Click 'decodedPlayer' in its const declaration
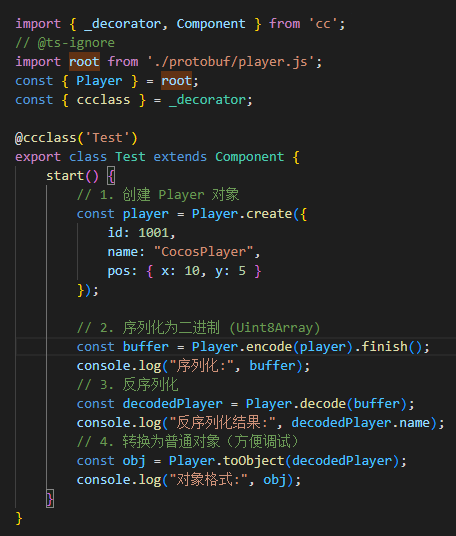This screenshot has height=536, width=456. tap(173, 404)
